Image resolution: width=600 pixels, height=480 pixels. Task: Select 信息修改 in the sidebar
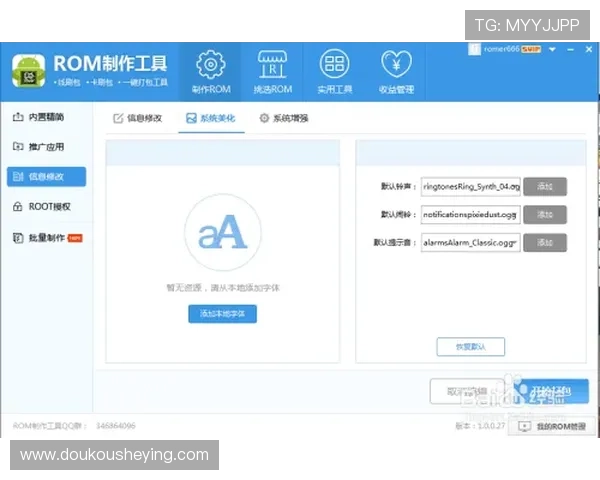pos(46,176)
